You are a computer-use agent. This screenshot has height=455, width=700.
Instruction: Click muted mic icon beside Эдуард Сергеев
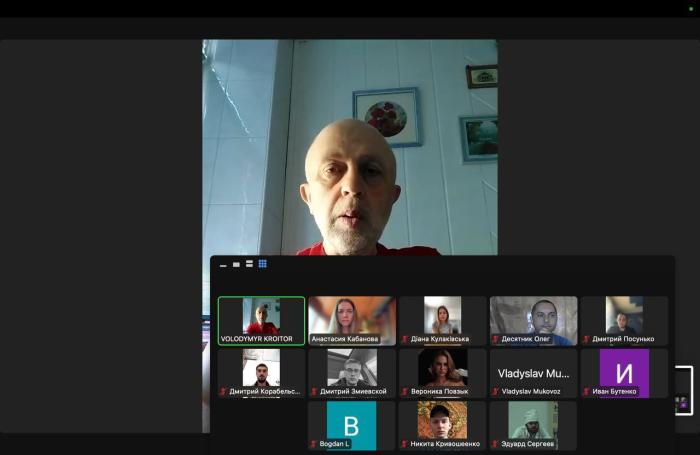pyautogui.click(x=495, y=444)
